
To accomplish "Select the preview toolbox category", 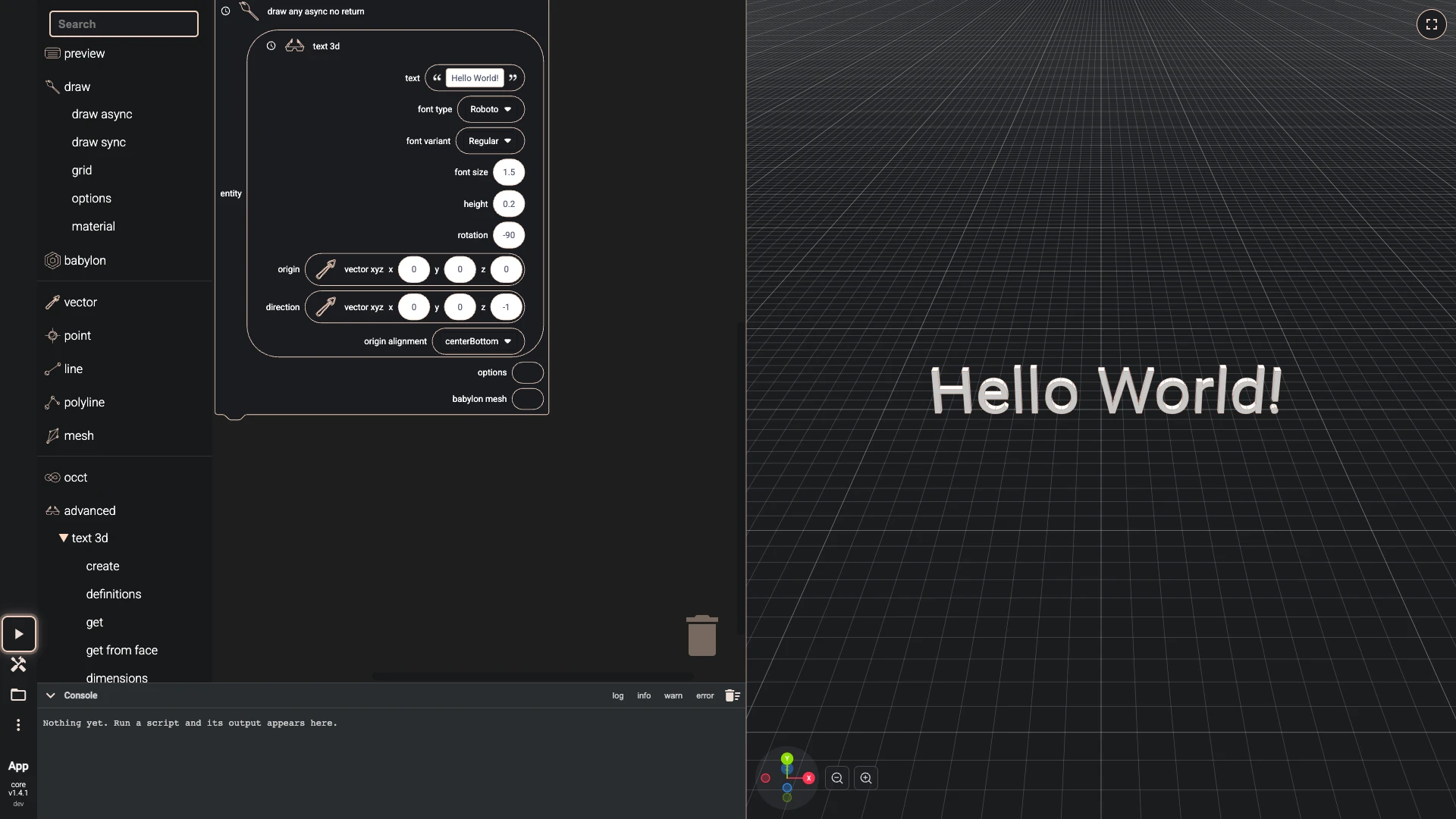I will (x=84, y=54).
